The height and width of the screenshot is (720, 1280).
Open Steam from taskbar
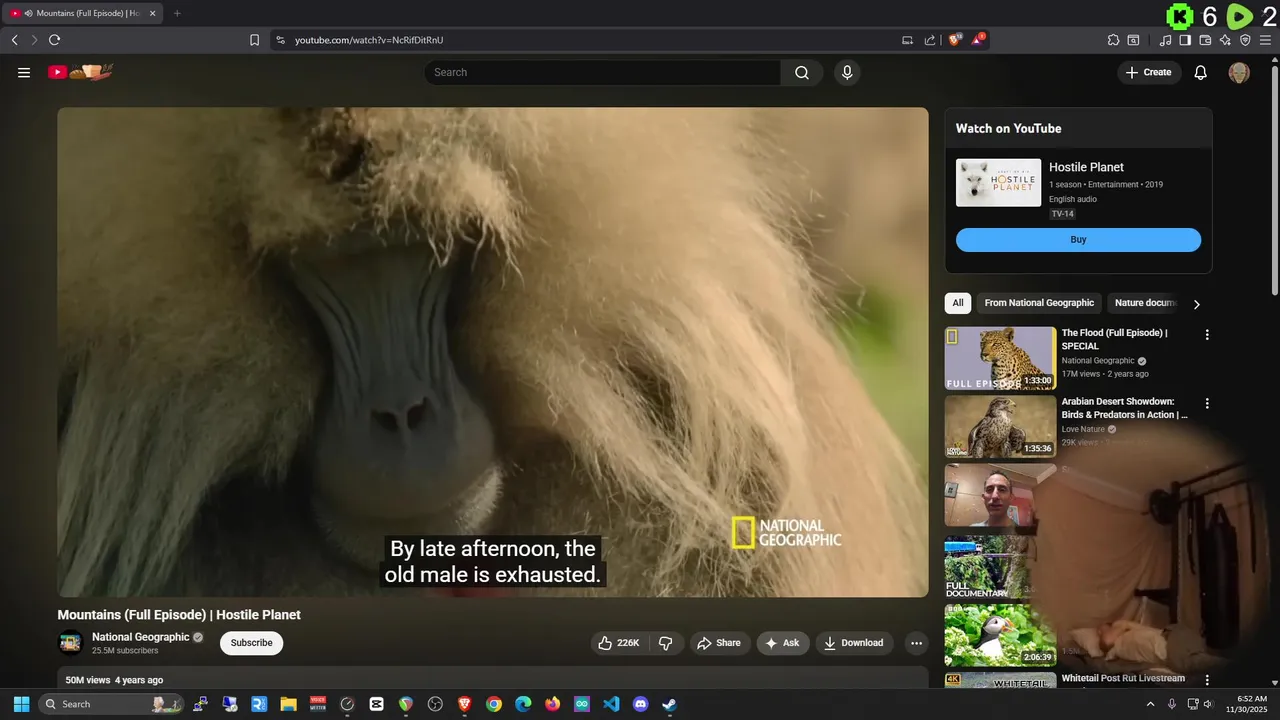(x=669, y=704)
